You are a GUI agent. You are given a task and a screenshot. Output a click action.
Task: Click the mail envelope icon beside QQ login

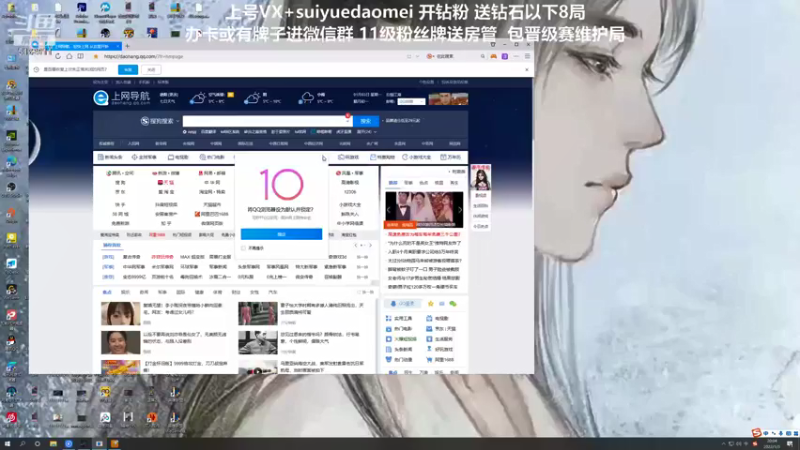tap(442, 304)
